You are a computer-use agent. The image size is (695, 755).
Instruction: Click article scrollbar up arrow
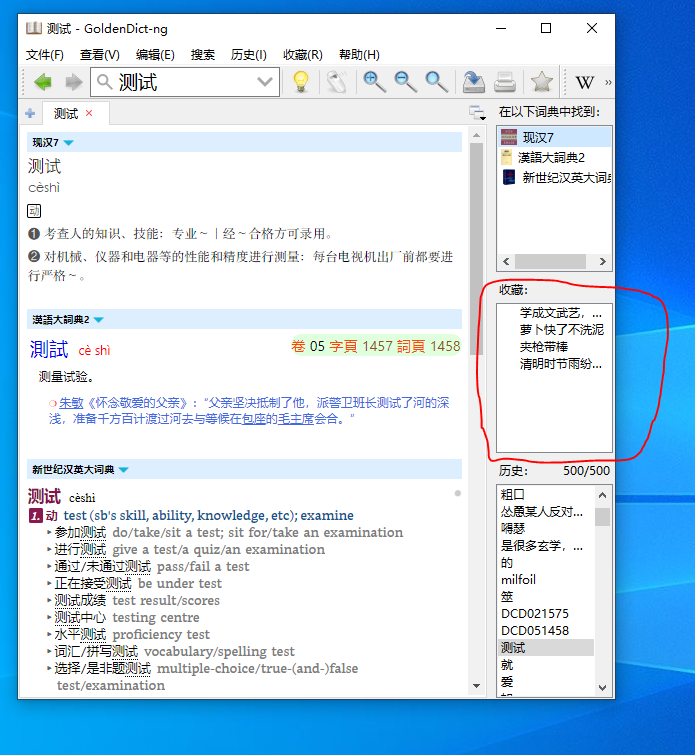coord(476,135)
